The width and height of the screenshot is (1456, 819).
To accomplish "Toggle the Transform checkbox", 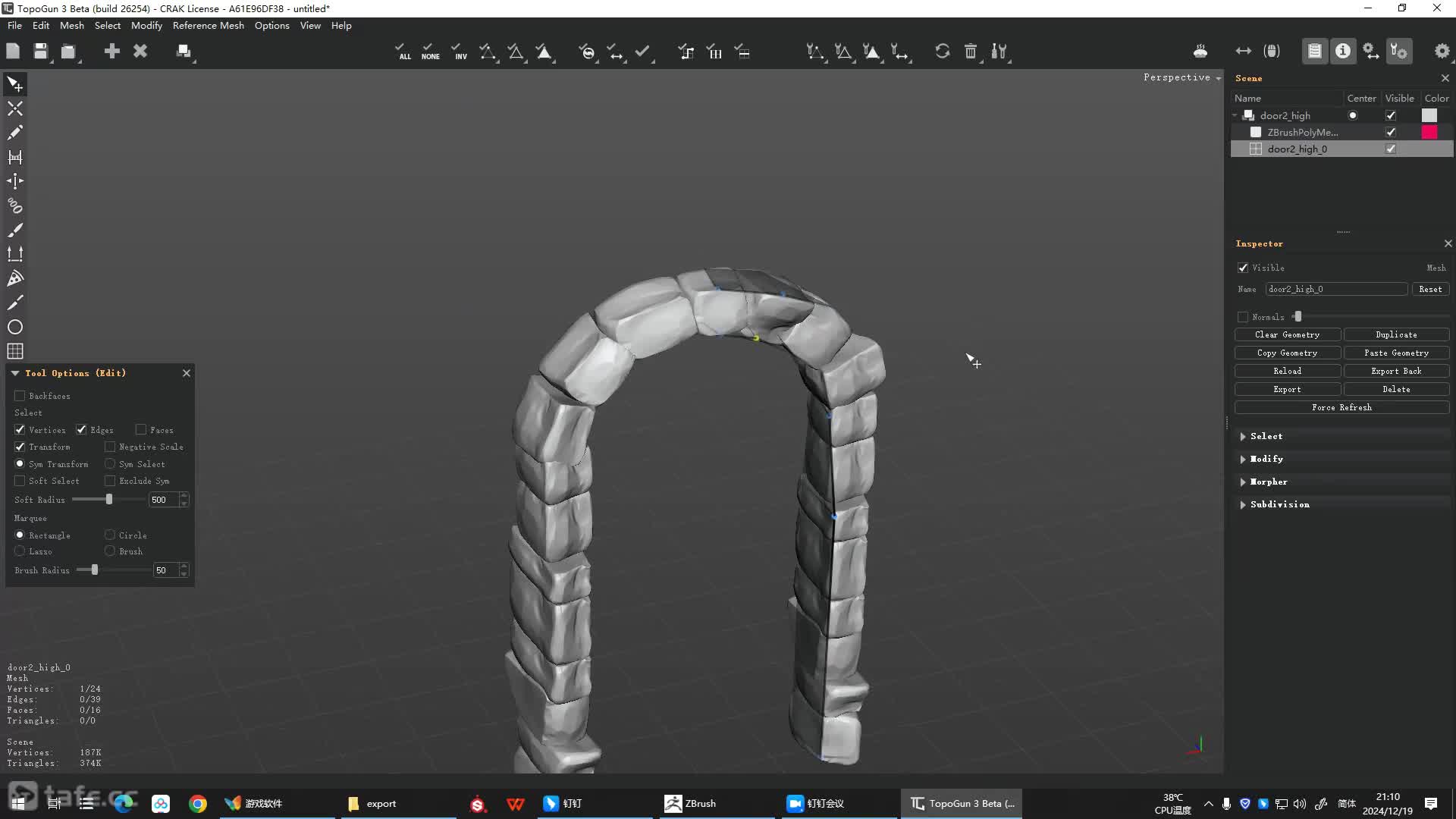I will pyautogui.click(x=20, y=447).
